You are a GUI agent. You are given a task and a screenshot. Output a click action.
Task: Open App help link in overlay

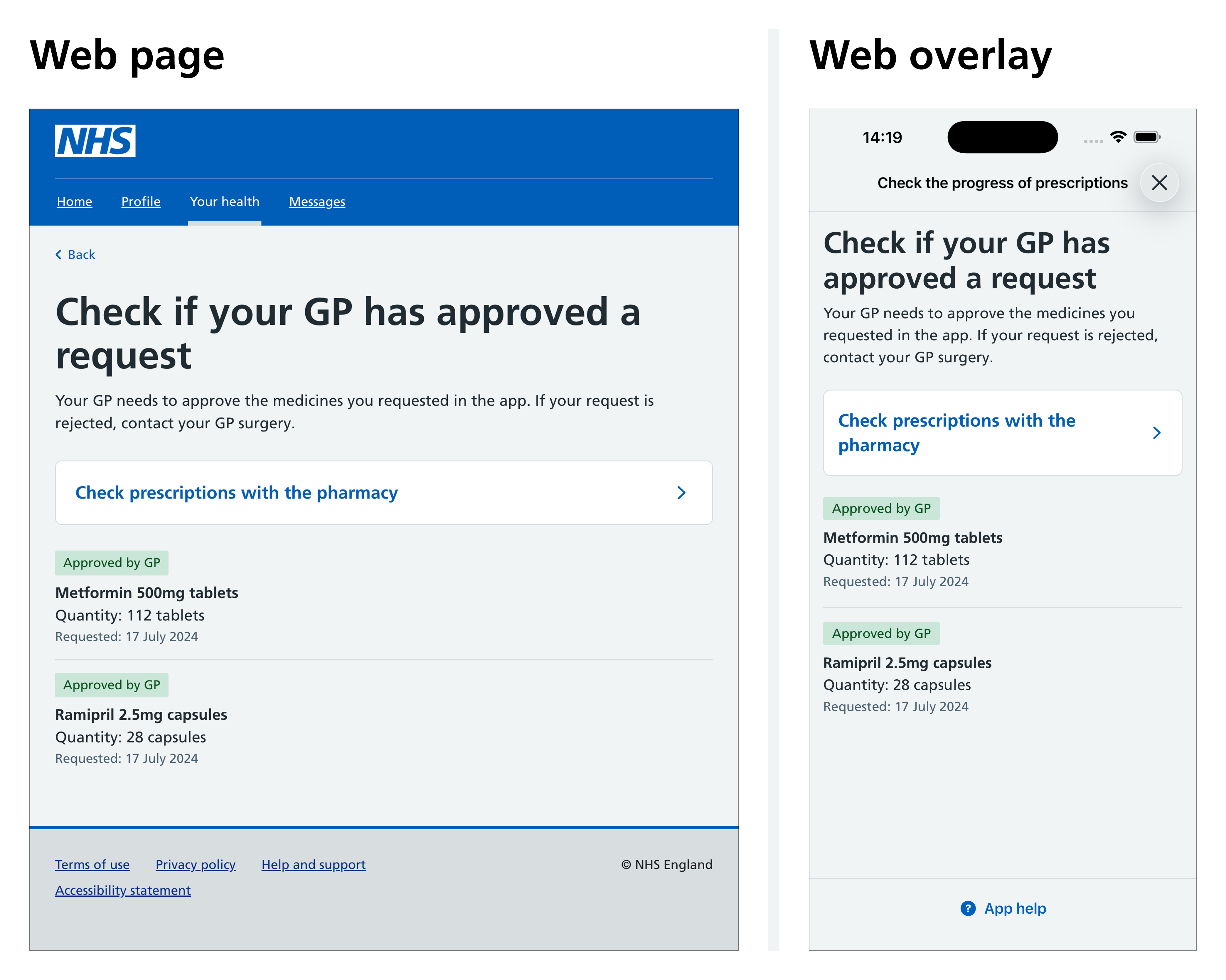1003,908
